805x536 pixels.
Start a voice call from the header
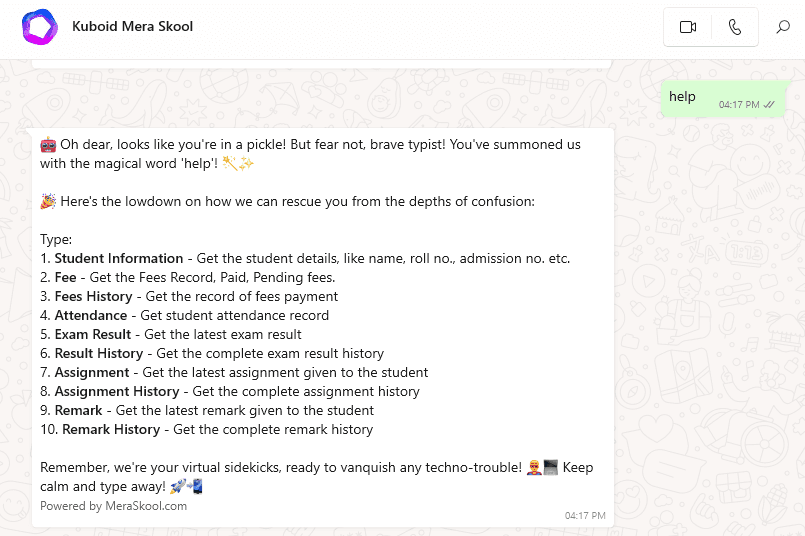(735, 28)
